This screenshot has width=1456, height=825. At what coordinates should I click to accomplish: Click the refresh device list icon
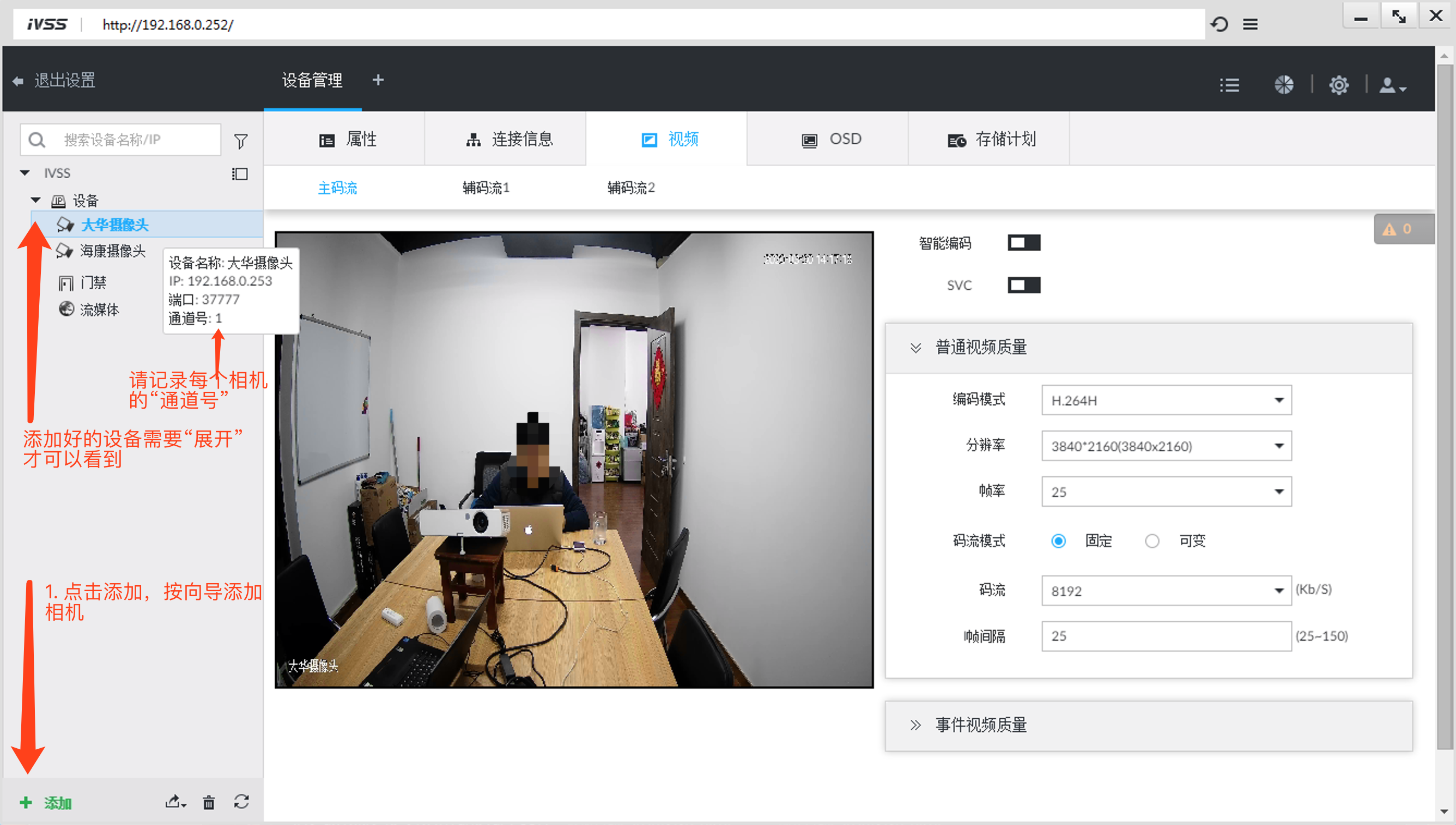[241, 802]
